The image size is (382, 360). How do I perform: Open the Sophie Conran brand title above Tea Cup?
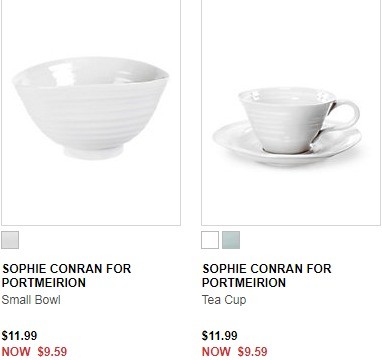[267, 276]
